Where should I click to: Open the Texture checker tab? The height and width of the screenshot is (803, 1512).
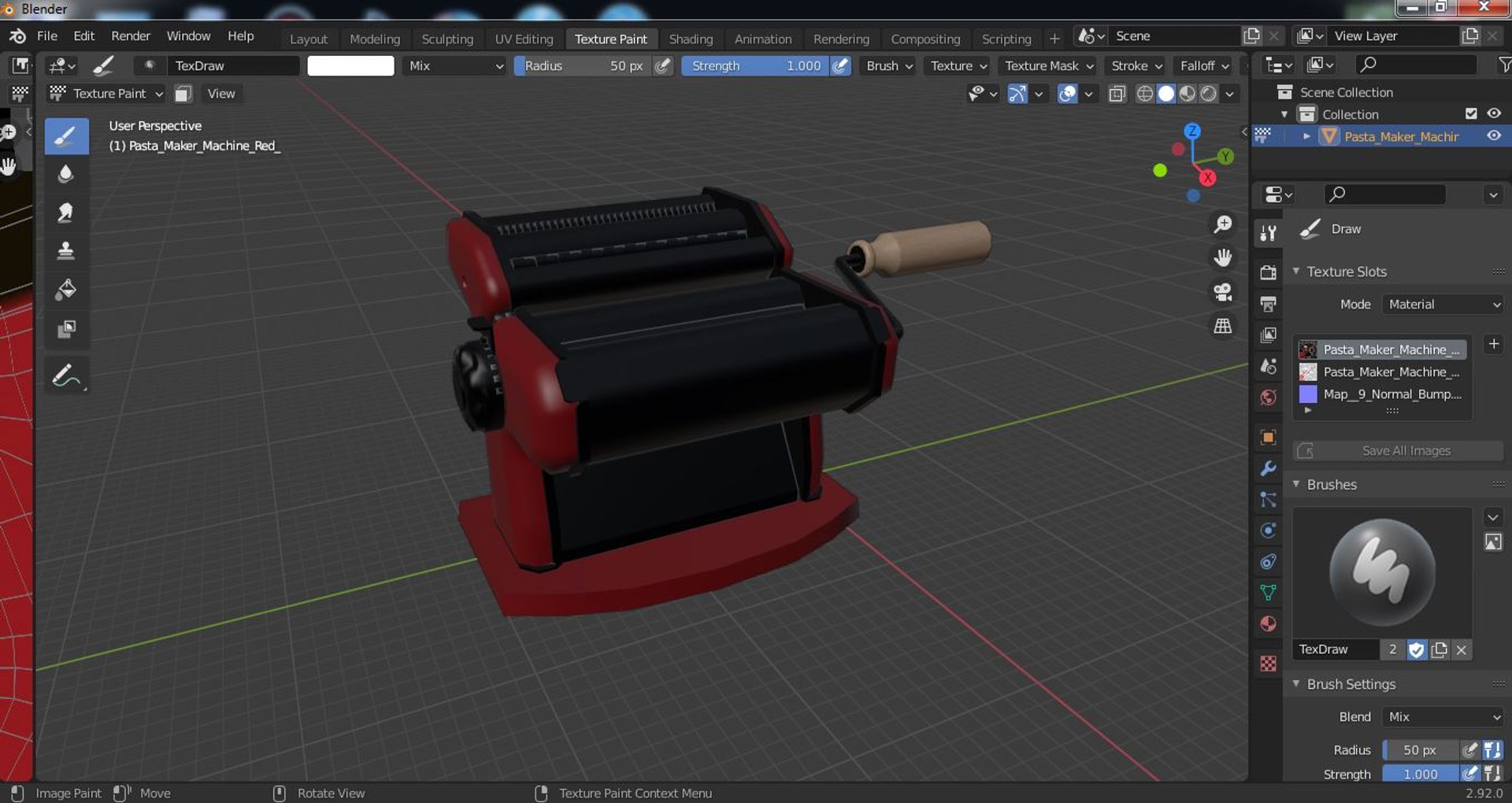1268,664
